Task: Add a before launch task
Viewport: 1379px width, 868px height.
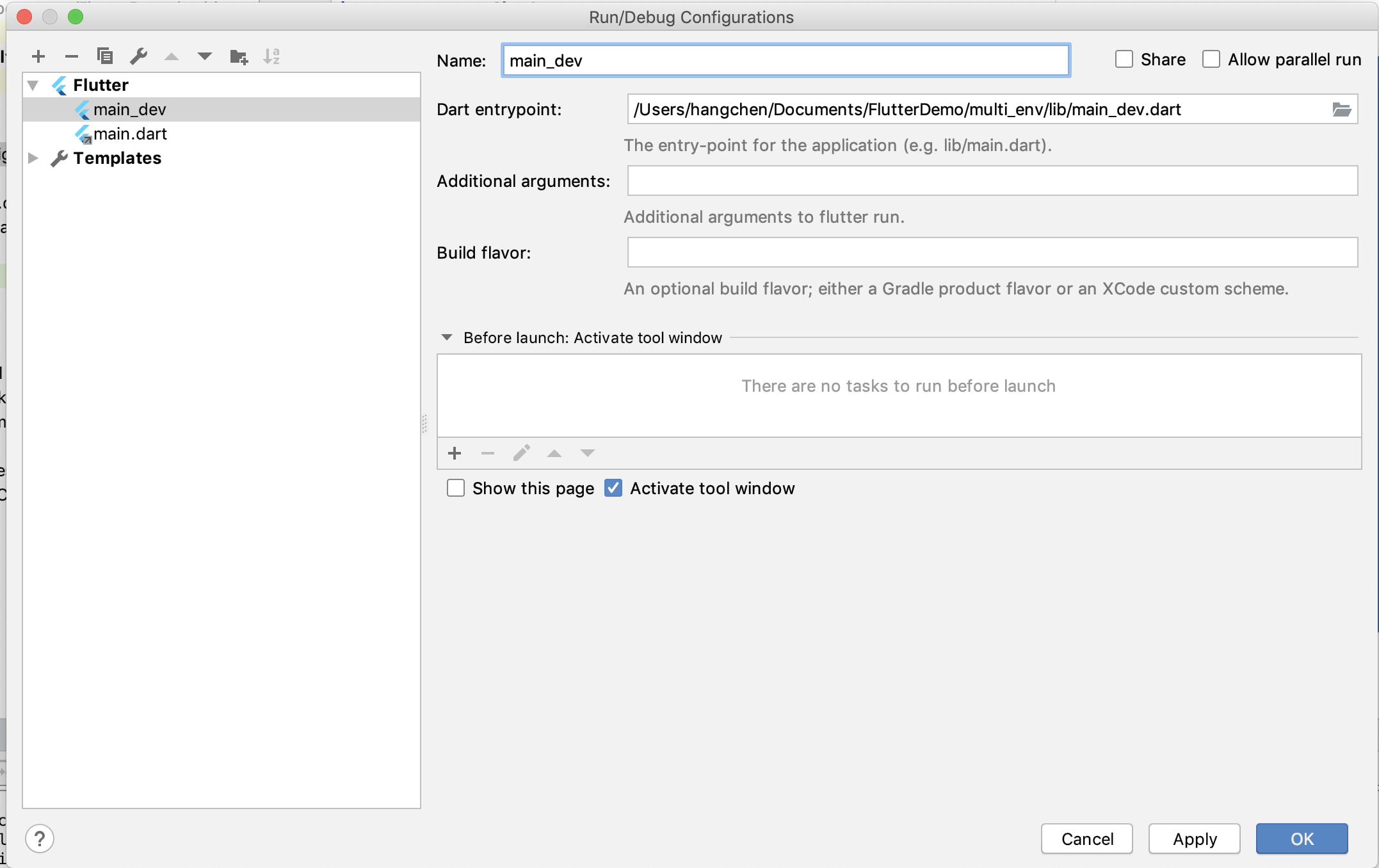Action: point(455,453)
